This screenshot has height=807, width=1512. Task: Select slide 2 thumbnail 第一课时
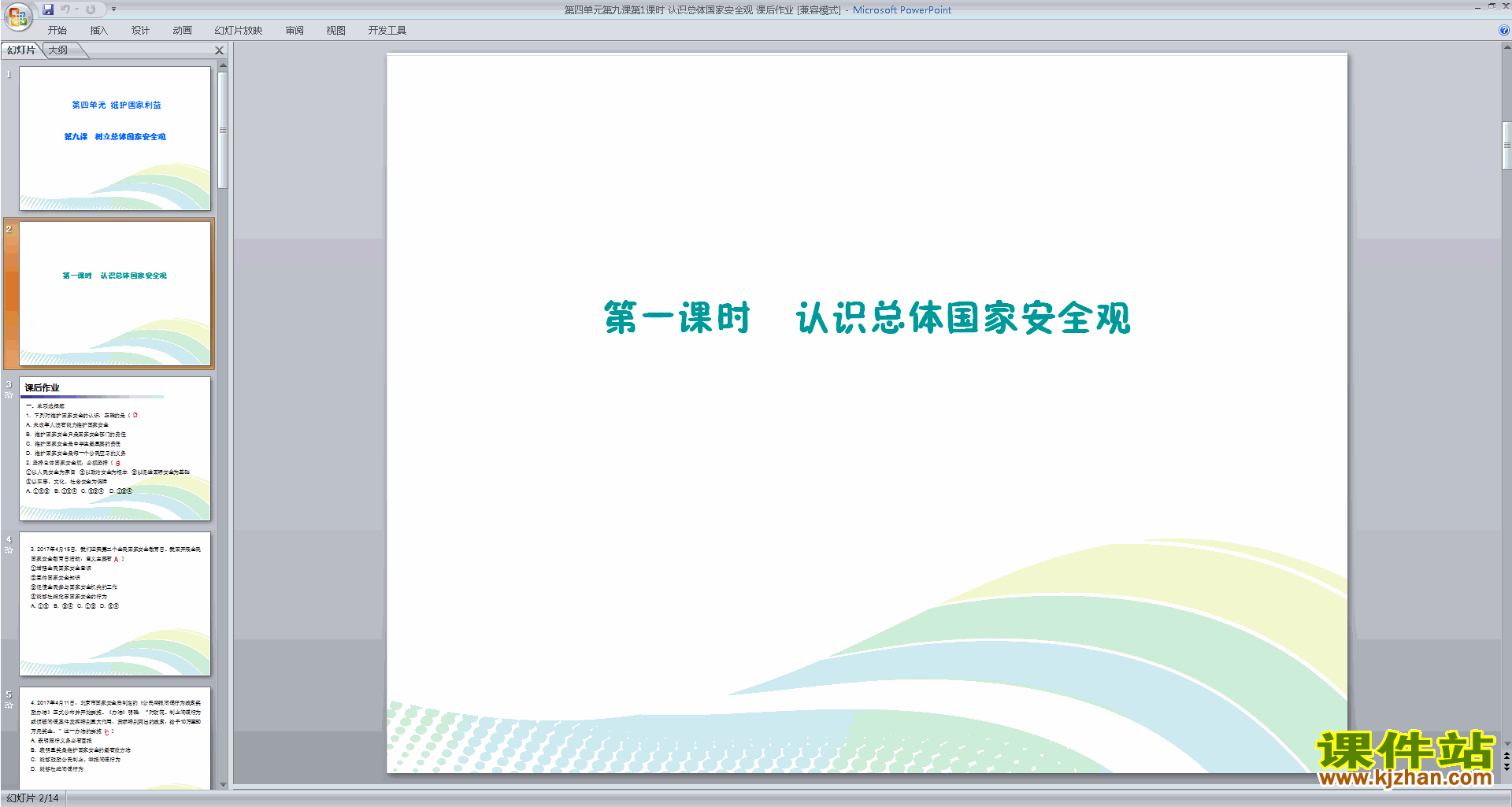point(115,294)
